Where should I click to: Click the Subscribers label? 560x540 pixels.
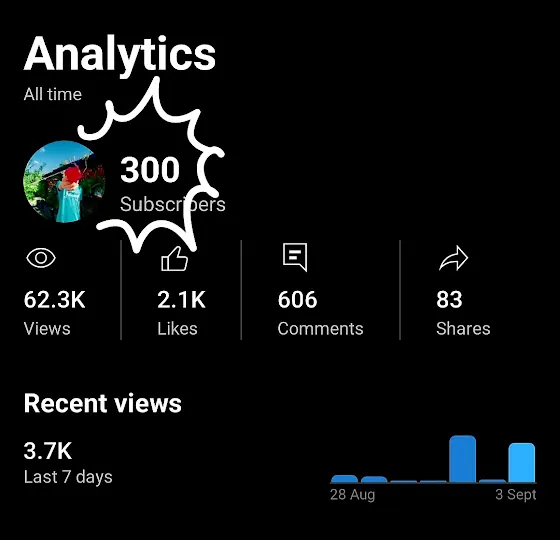coord(172,204)
